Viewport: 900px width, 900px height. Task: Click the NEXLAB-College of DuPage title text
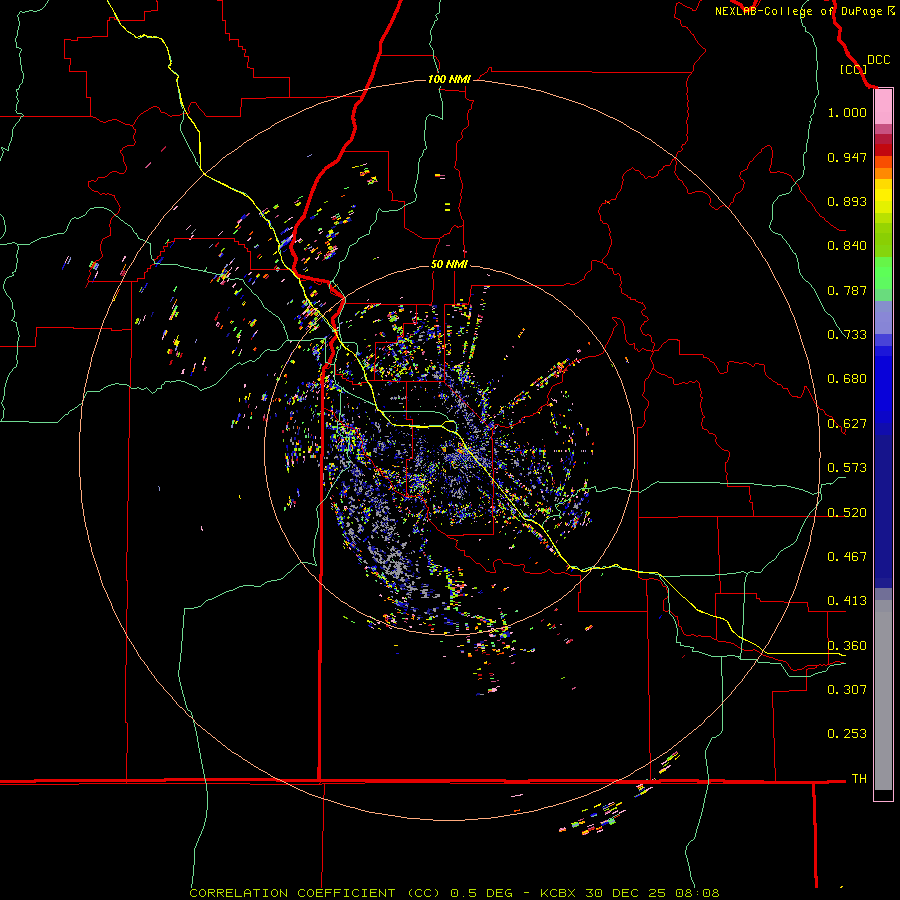coord(798,11)
